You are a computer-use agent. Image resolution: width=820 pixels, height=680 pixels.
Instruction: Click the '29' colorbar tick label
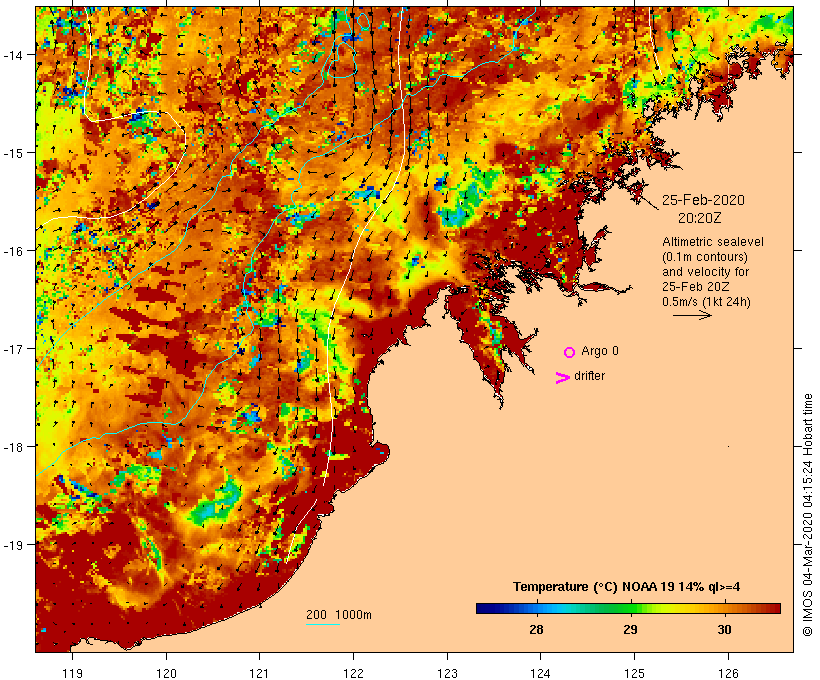point(630,629)
